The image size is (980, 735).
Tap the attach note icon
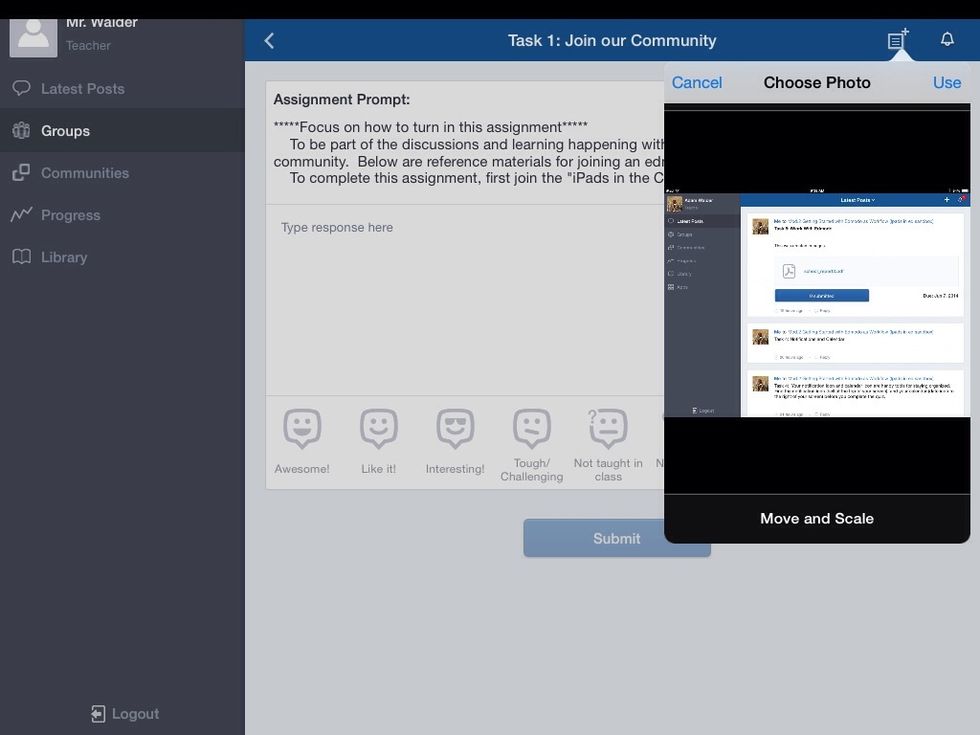click(x=897, y=40)
